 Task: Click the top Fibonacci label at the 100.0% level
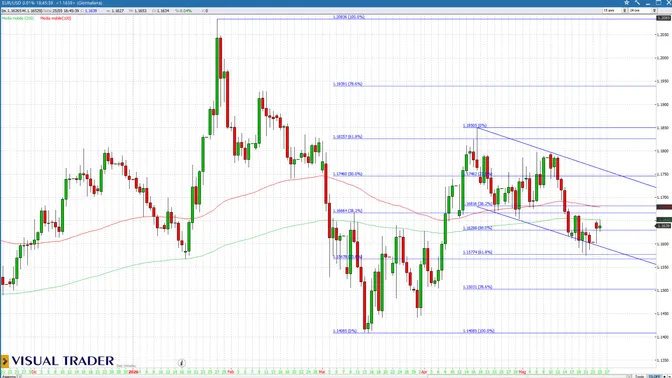click(349, 17)
